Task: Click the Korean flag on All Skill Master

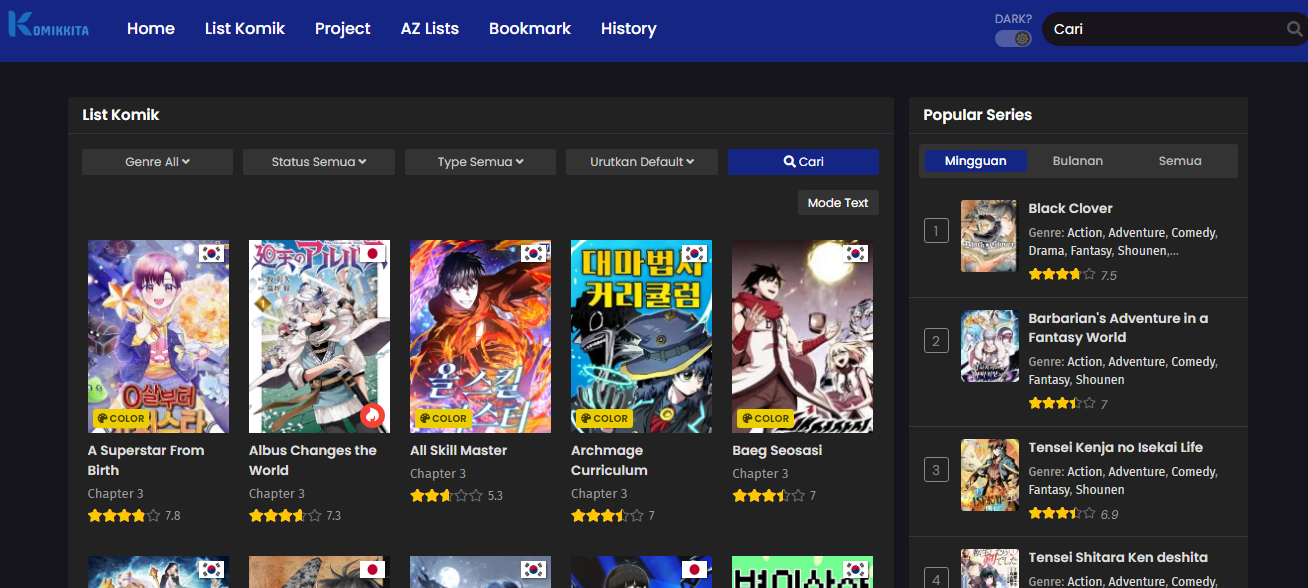Action: click(x=533, y=253)
